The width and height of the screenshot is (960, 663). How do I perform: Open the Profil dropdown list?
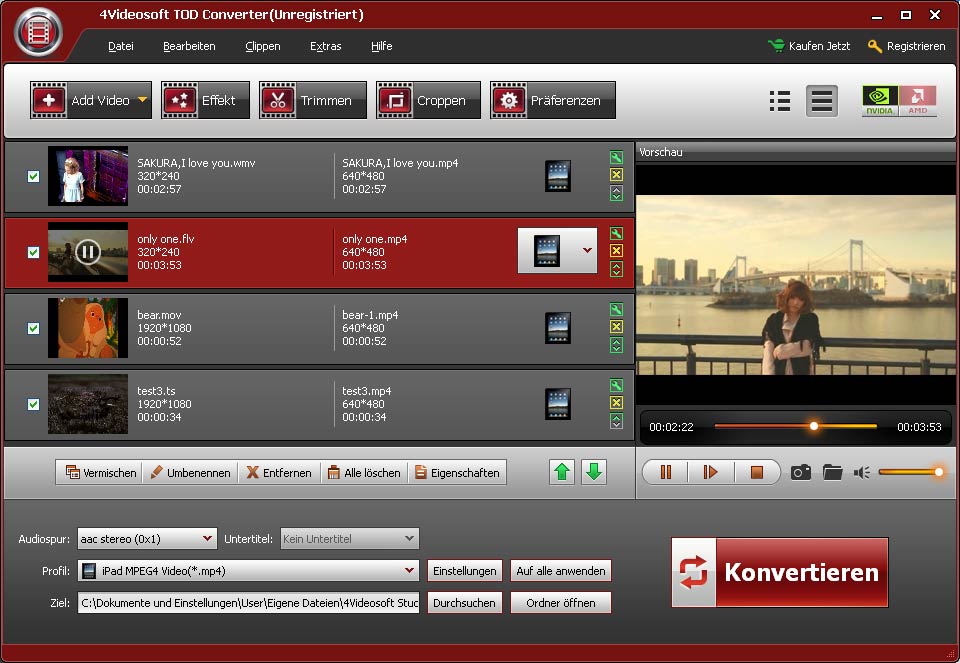coord(409,571)
